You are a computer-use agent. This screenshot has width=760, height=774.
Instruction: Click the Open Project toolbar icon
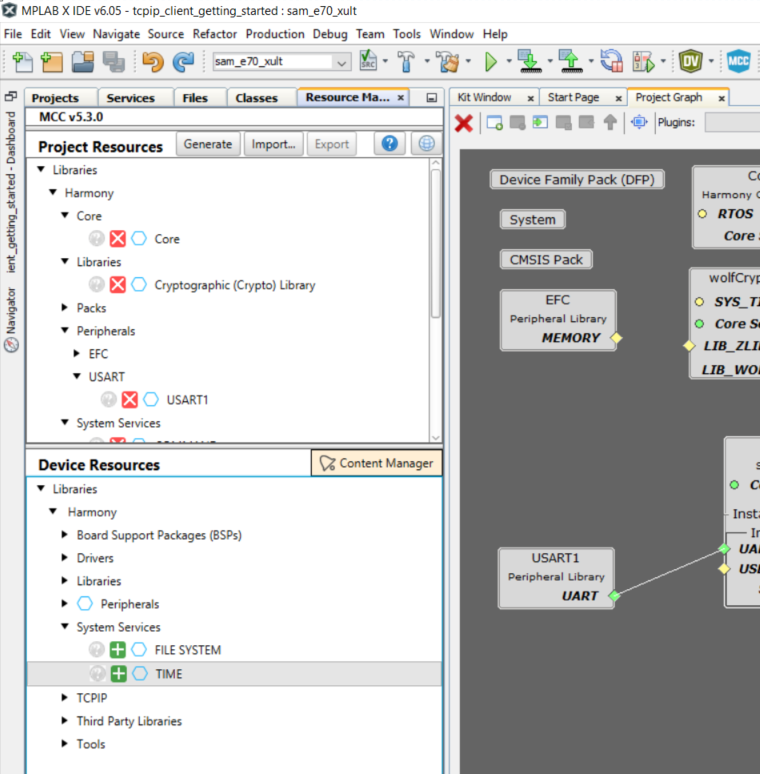tap(82, 62)
